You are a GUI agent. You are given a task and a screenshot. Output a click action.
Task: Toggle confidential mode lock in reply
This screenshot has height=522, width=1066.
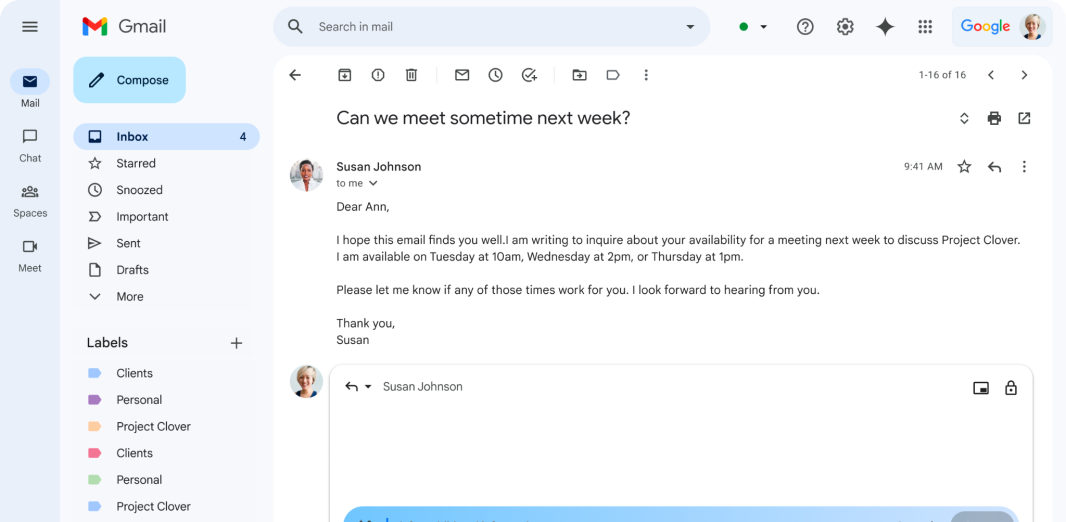(1011, 387)
